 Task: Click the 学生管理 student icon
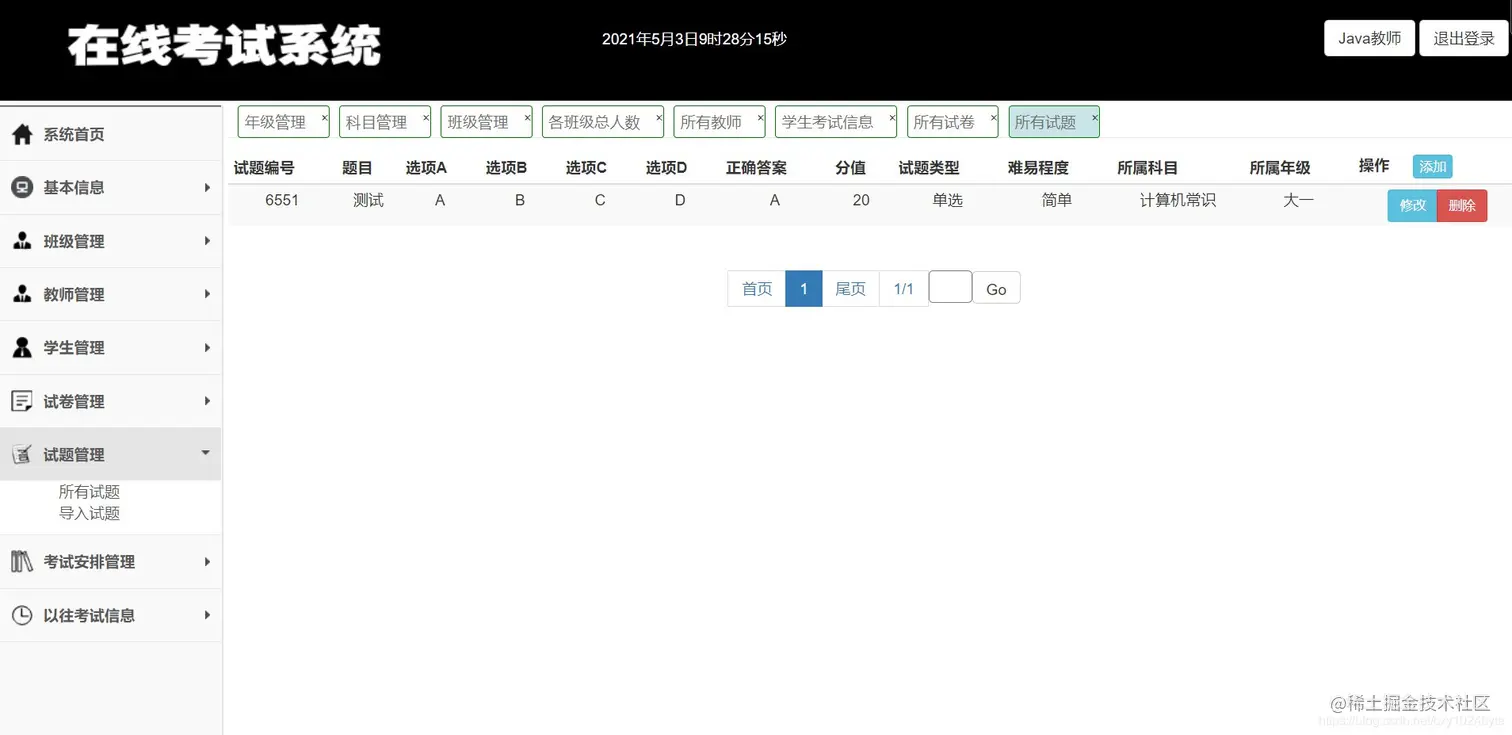[x=23, y=347]
